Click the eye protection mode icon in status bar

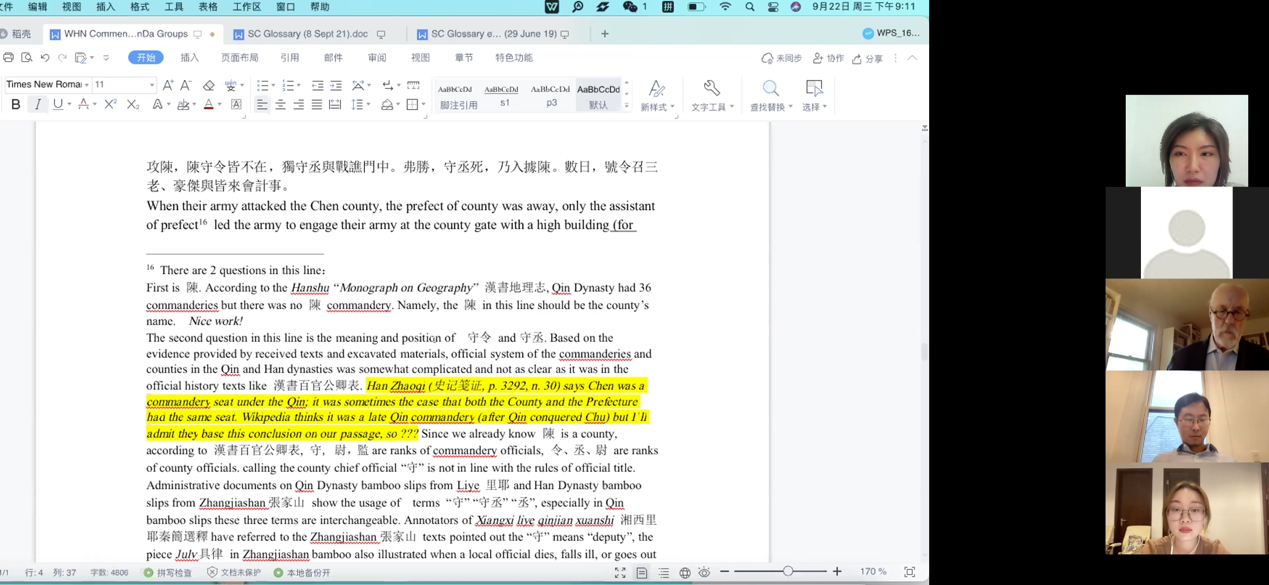coord(704,572)
